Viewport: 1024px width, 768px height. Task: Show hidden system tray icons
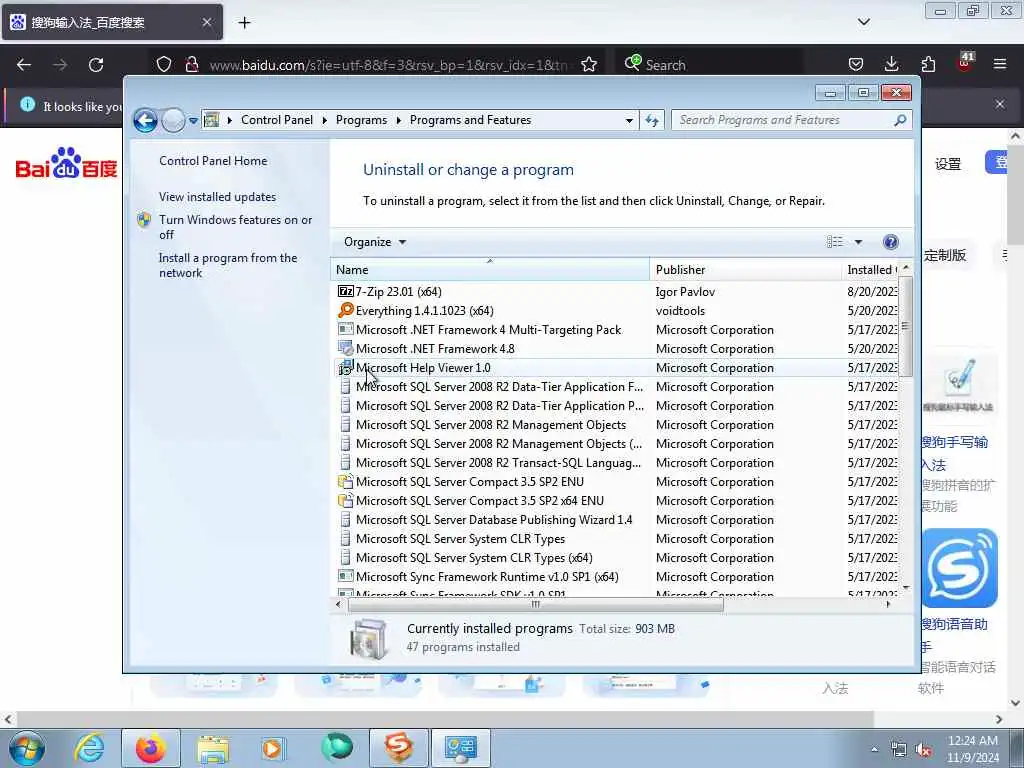874,749
